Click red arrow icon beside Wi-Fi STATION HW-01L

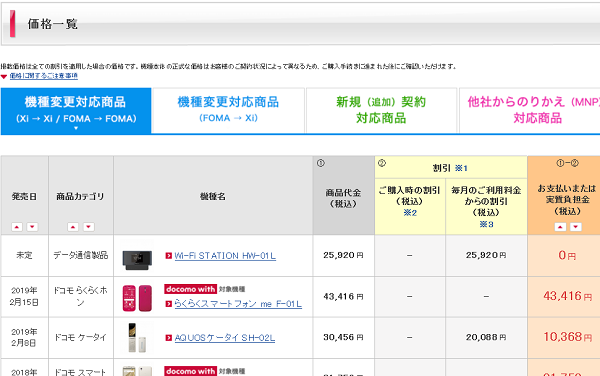point(168,256)
